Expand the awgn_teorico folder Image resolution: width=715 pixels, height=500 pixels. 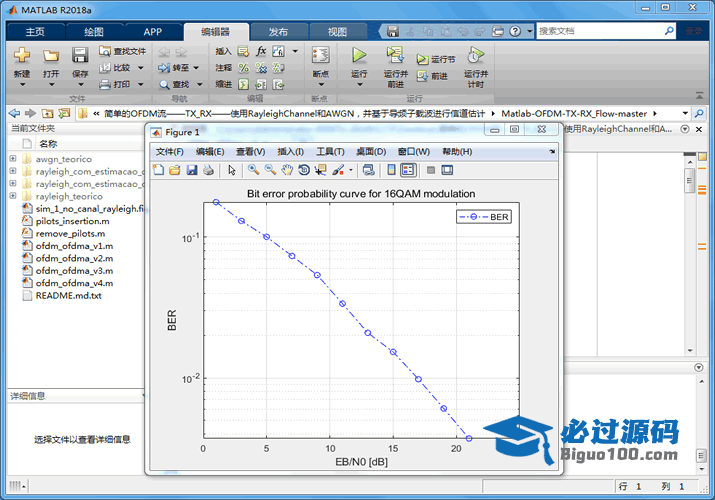[x=13, y=159]
